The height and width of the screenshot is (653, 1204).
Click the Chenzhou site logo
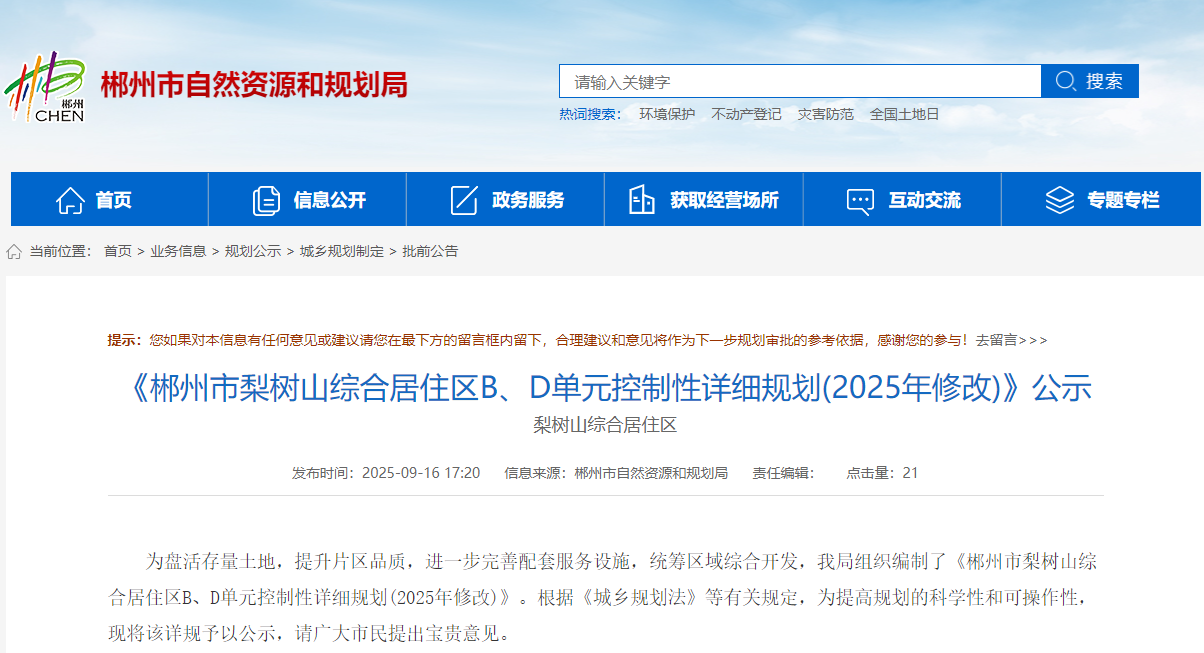coord(45,86)
